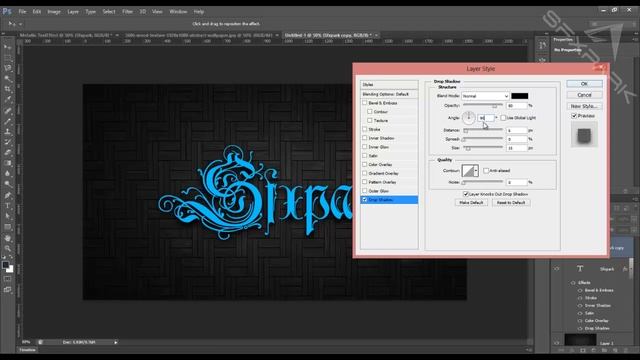Select the Move tool
This screenshot has width=640, height=360.
(8, 47)
